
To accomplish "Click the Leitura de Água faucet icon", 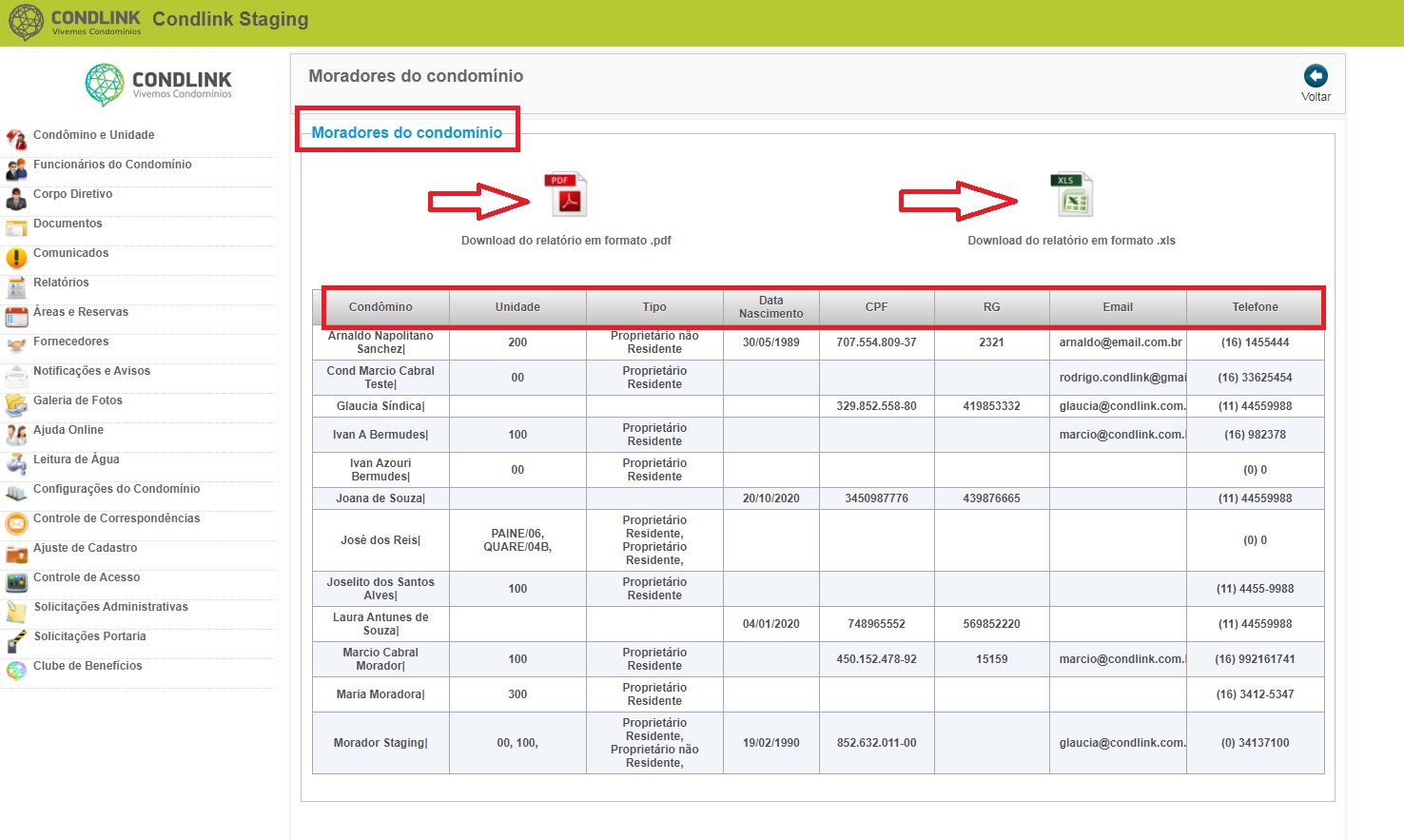I will click(x=16, y=463).
